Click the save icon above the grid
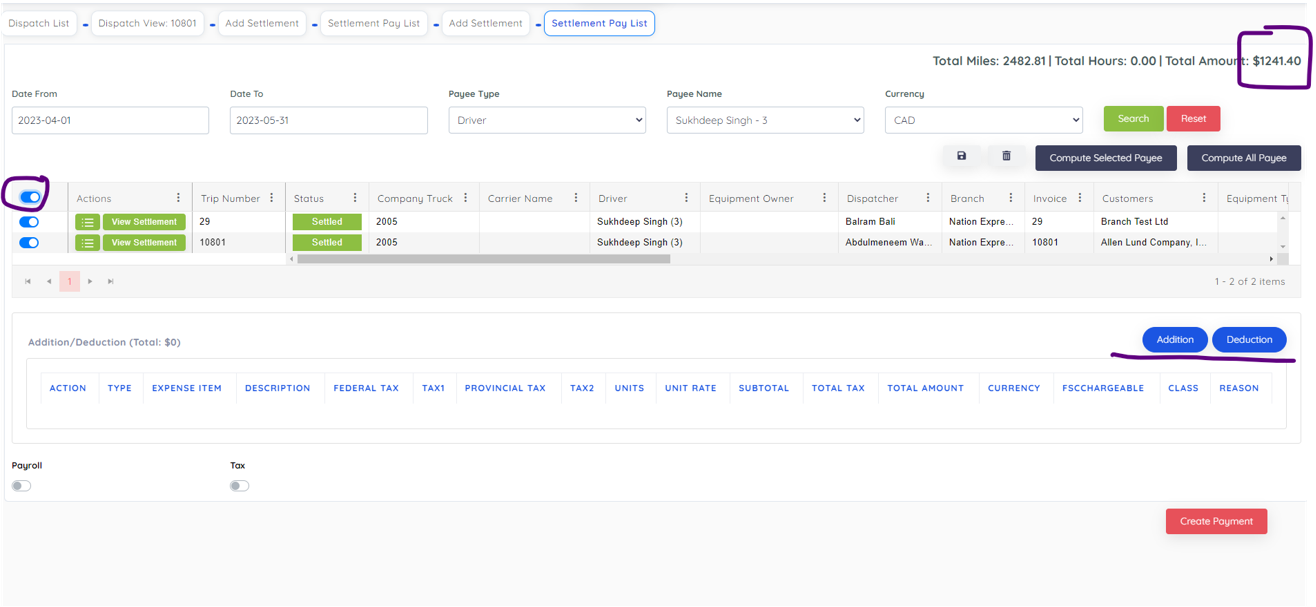Screen dimensions: 1316x607 tap(961, 157)
